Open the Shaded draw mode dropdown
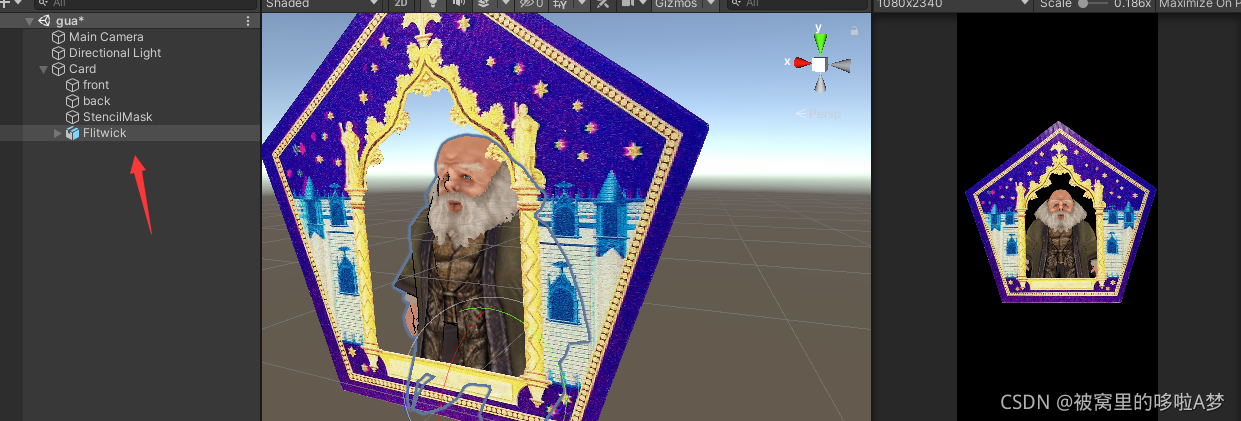 [322, 4]
